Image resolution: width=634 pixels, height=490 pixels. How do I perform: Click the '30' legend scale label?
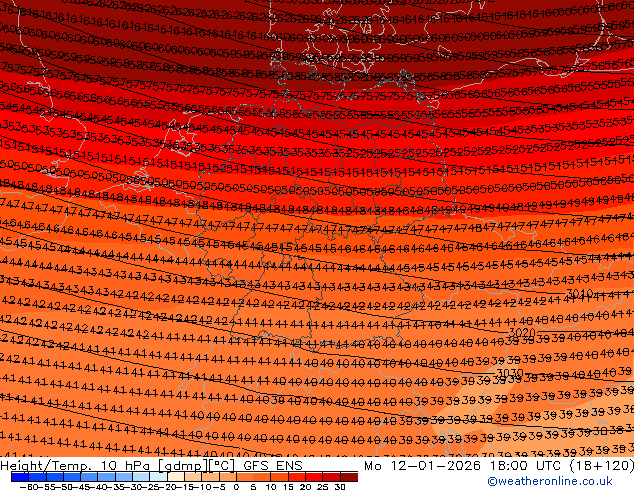pos(340,487)
